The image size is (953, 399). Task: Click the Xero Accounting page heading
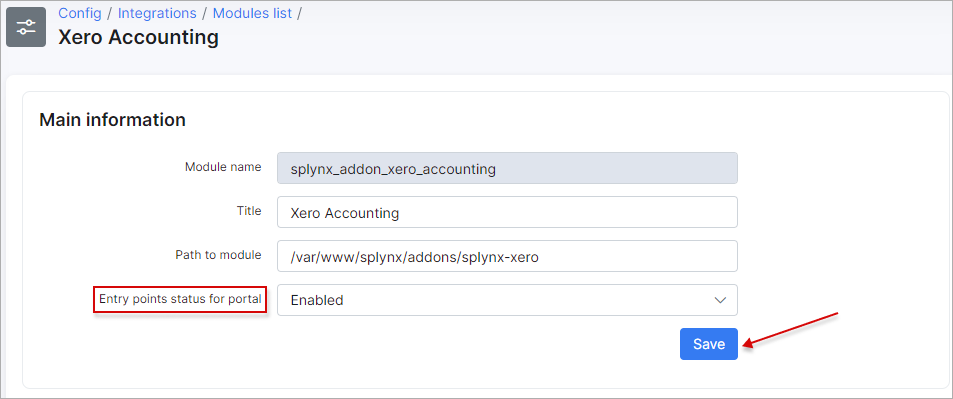[x=139, y=37]
